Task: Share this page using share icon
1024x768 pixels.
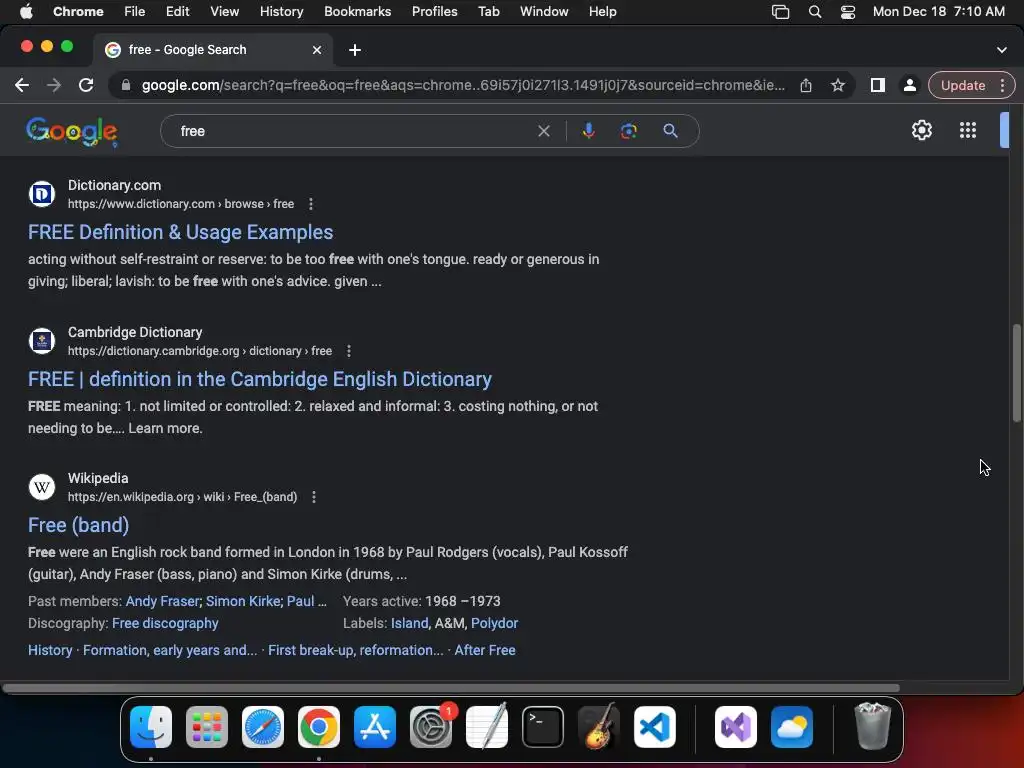Action: 806,85
